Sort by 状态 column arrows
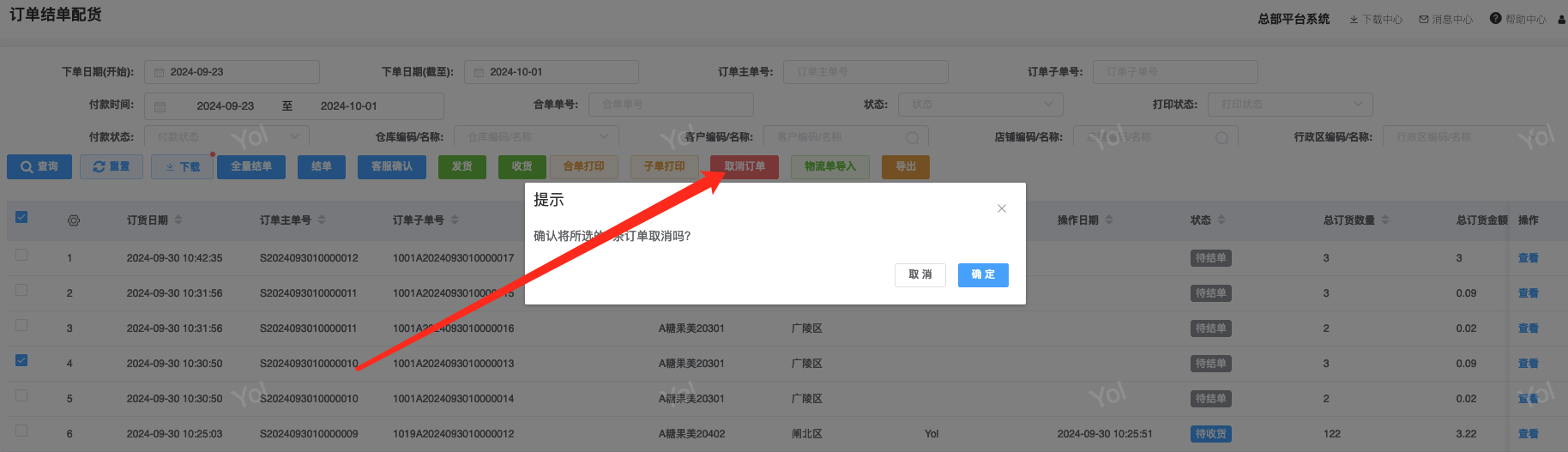 pos(1221,220)
